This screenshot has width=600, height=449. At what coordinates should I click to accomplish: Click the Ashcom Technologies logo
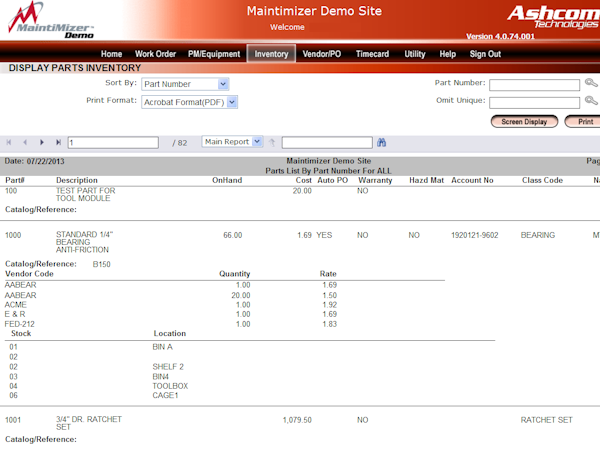[x=553, y=17]
